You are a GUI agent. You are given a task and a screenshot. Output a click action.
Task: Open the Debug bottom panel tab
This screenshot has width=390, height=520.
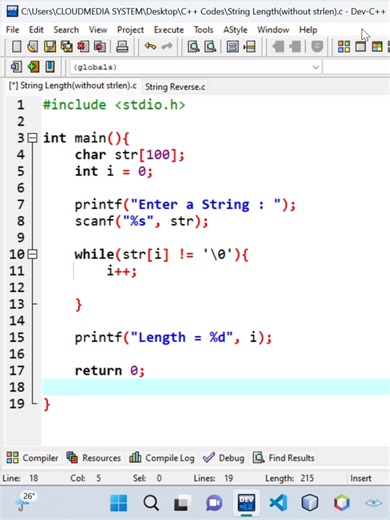[x=223, y=458]
